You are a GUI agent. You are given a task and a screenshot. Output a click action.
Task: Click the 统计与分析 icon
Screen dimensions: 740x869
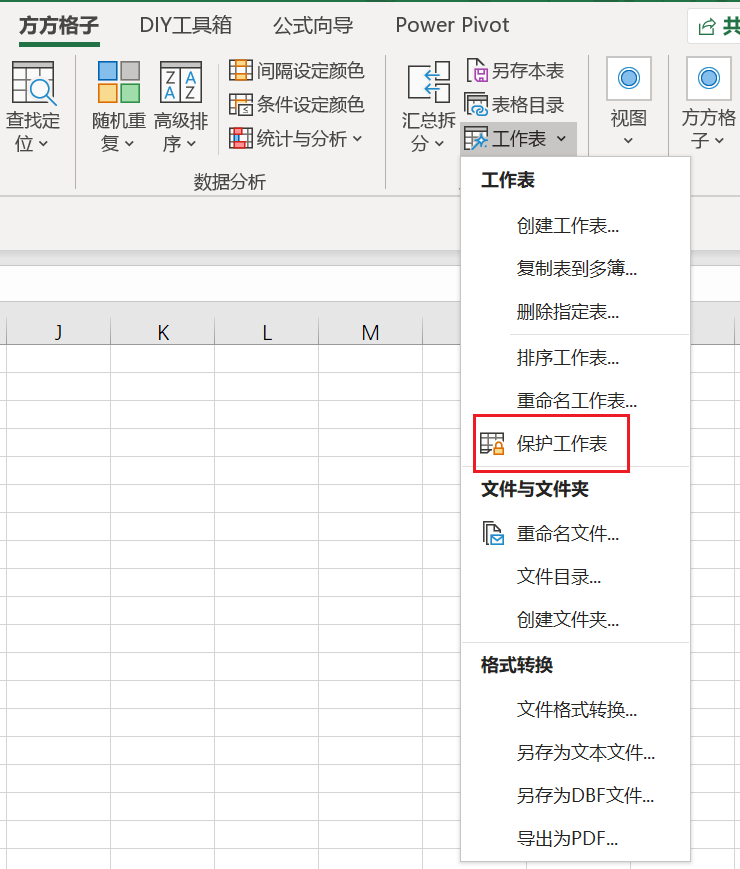pyautogui.click(x=241, y=139)
